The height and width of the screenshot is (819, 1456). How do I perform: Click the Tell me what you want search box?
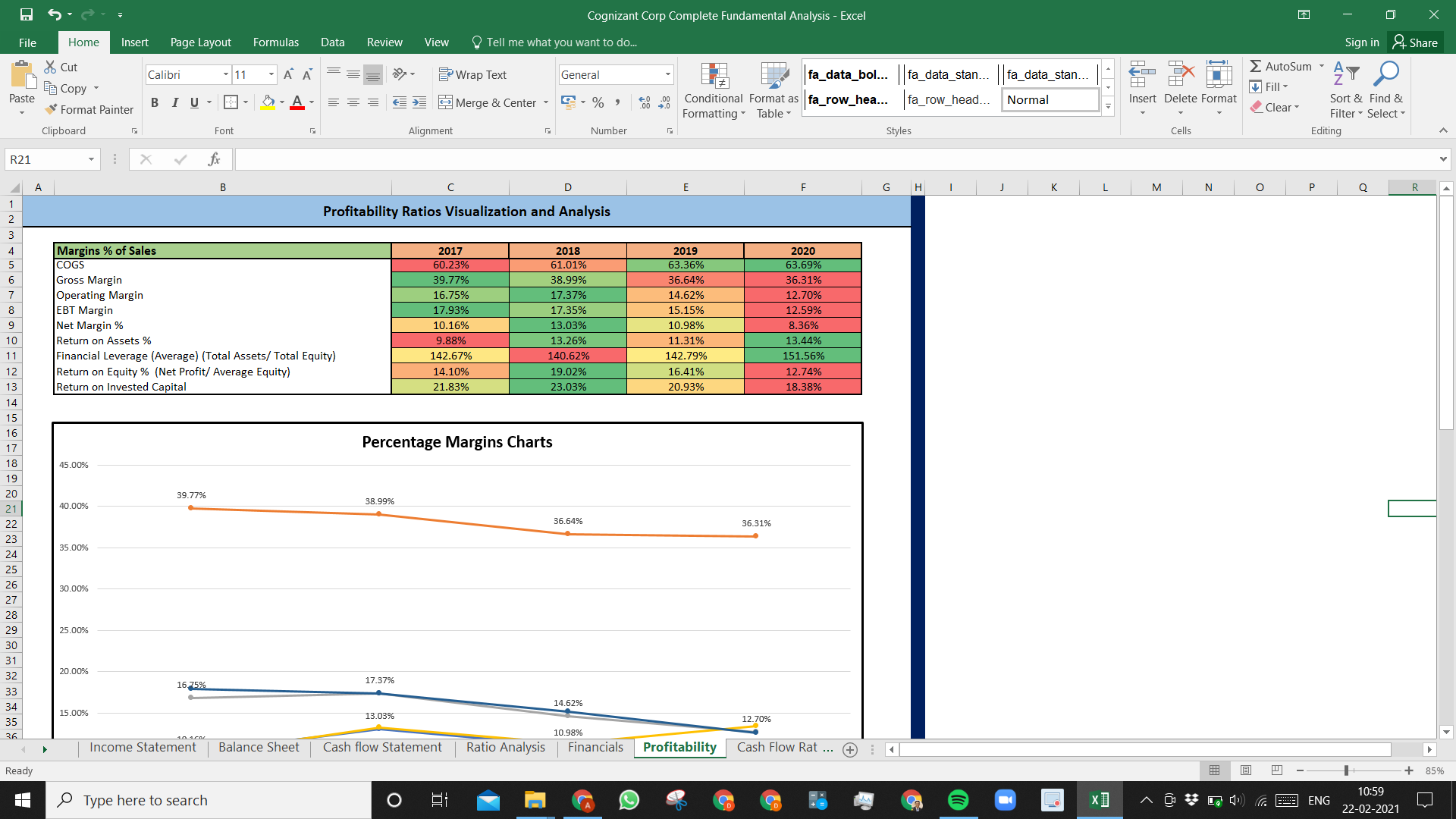coord(554,42)
